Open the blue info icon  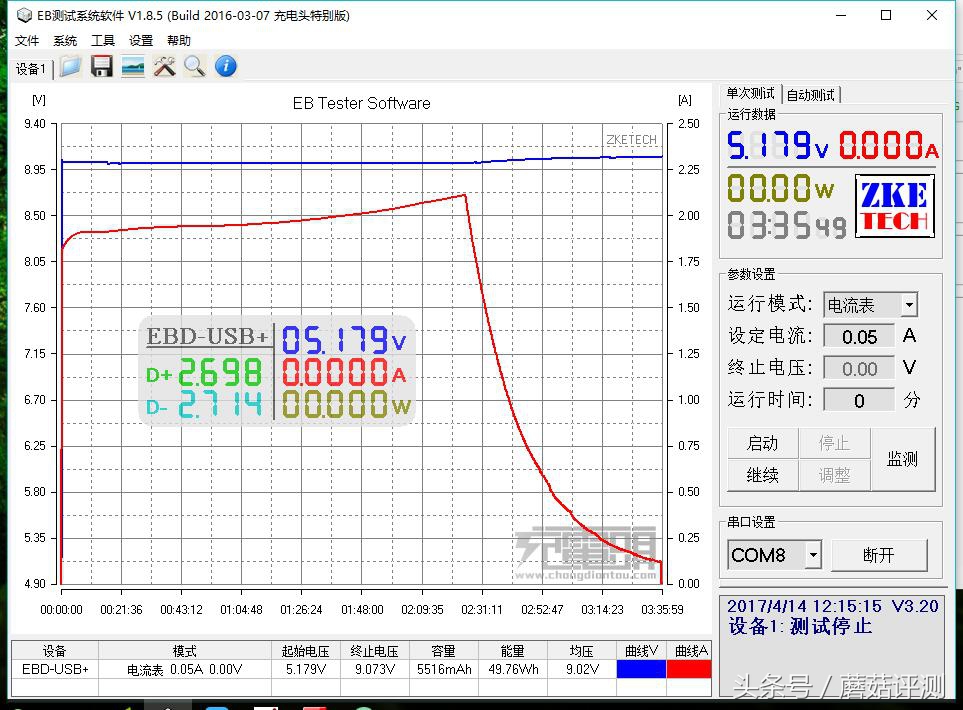(226, 66)
